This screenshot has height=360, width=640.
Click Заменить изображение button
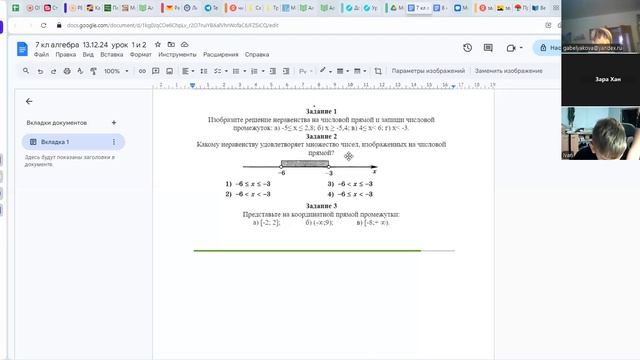pos(509,71)
